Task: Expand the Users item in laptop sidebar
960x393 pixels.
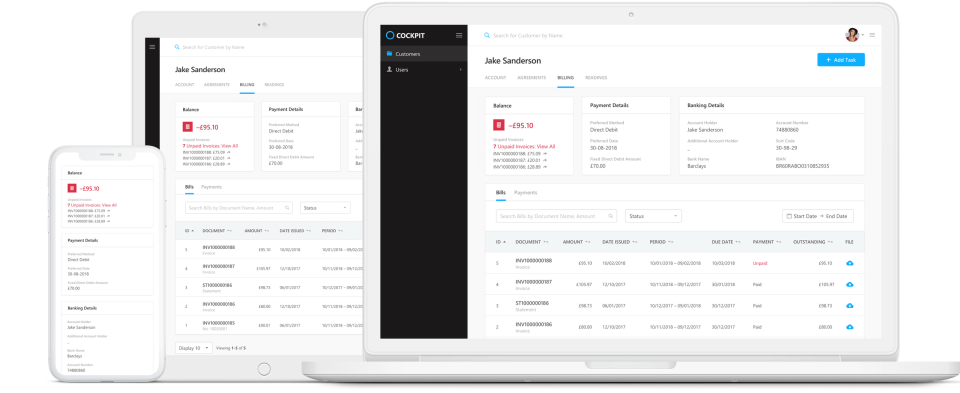Action: click(x=424, y=70)
